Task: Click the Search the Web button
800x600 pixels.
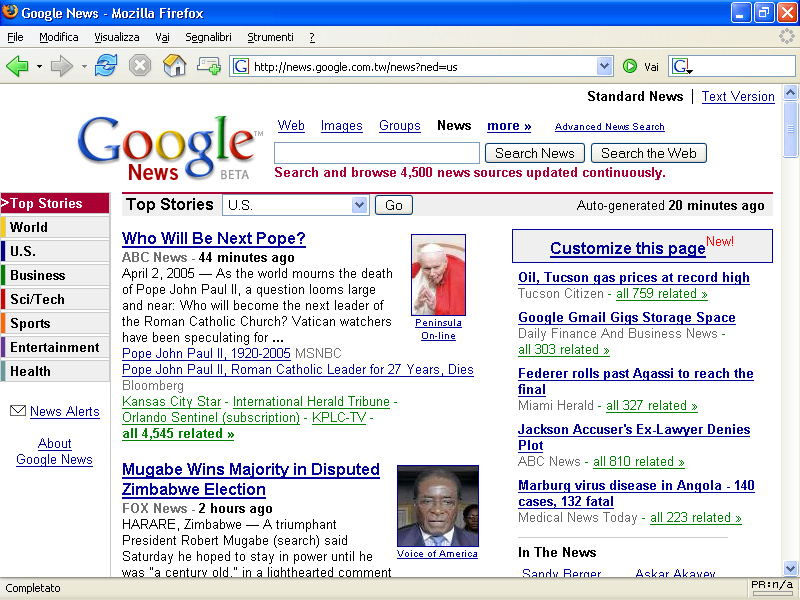Action: (648, 153)
